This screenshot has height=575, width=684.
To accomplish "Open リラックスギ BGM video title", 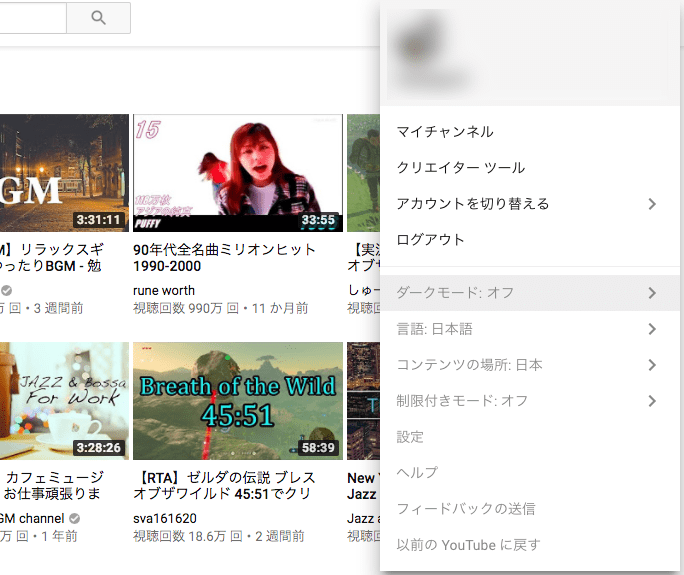I will [x=51, y=258].
